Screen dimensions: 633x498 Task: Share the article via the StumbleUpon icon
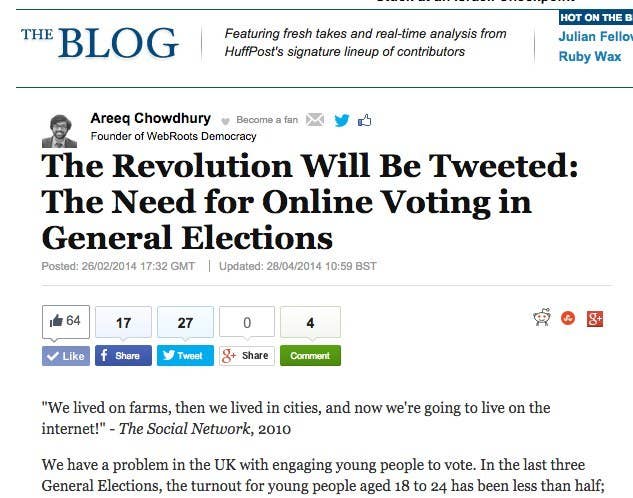coord(568,318)
